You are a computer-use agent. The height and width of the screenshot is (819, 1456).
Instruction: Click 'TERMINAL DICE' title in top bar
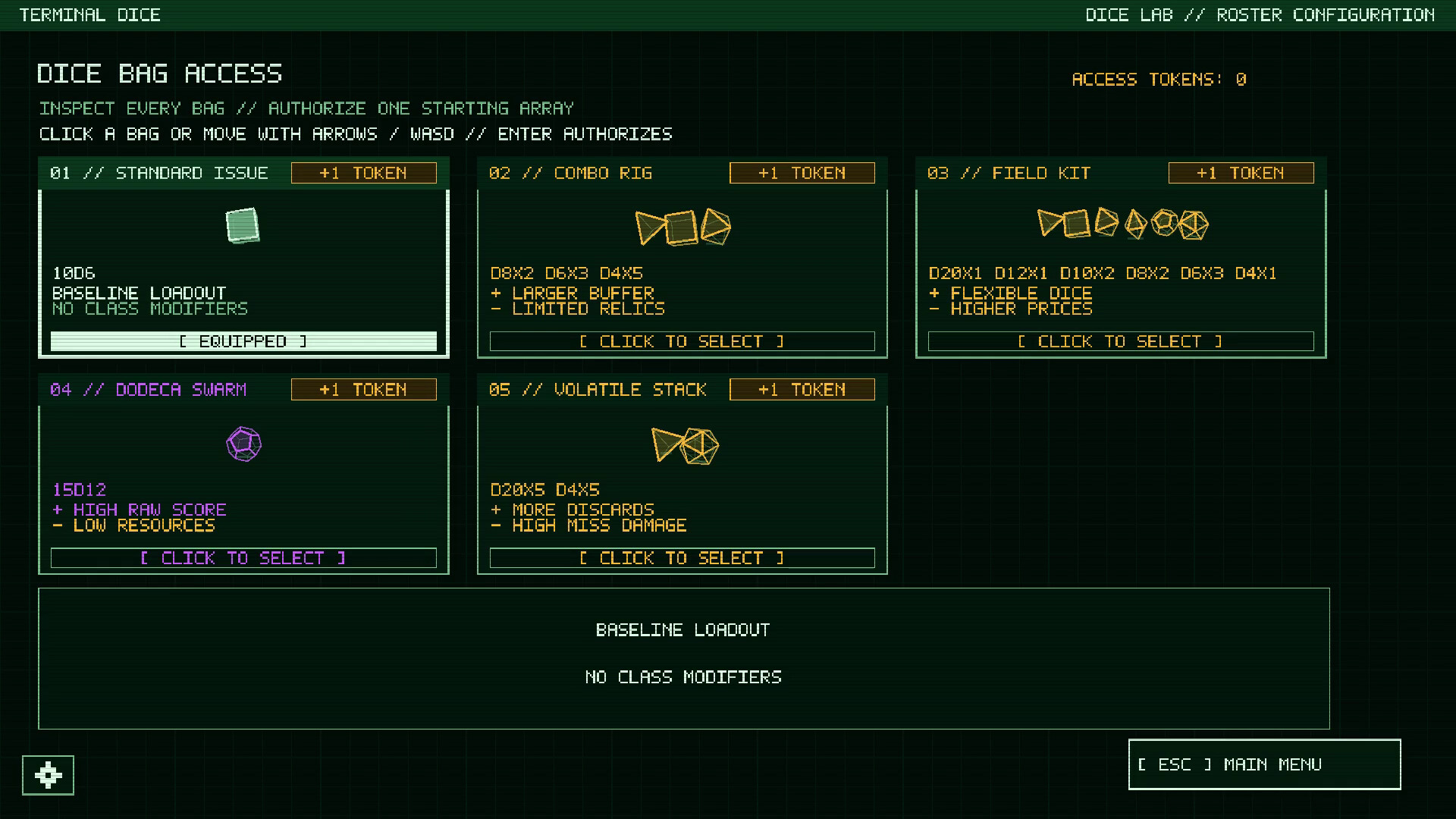pos(89,15)
